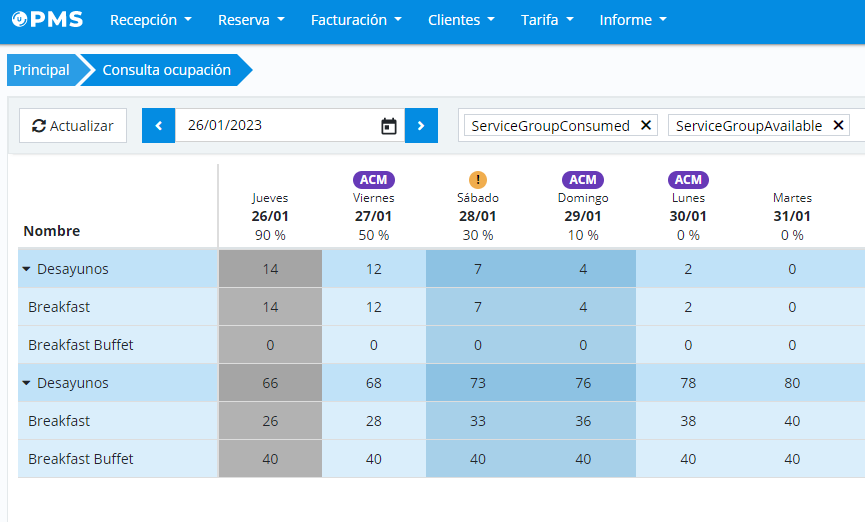Click the PMS logo icon
Screen dimensions: 865x522
click(21, 20)
